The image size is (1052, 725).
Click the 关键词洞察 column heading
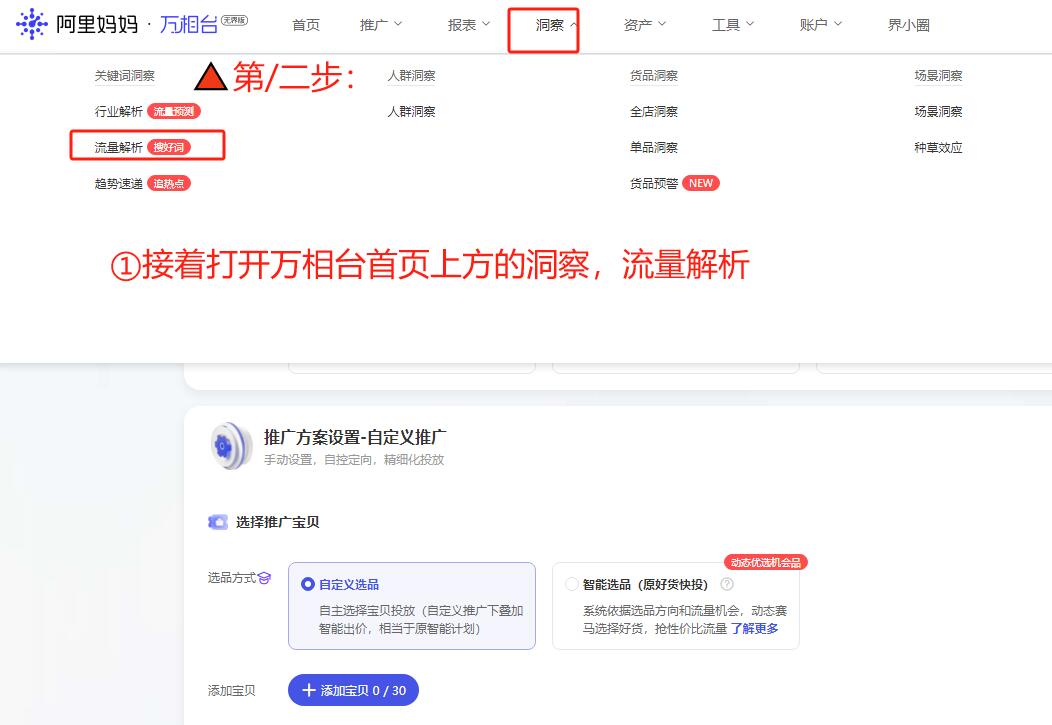pyautogui.click(x=124, y=76)
